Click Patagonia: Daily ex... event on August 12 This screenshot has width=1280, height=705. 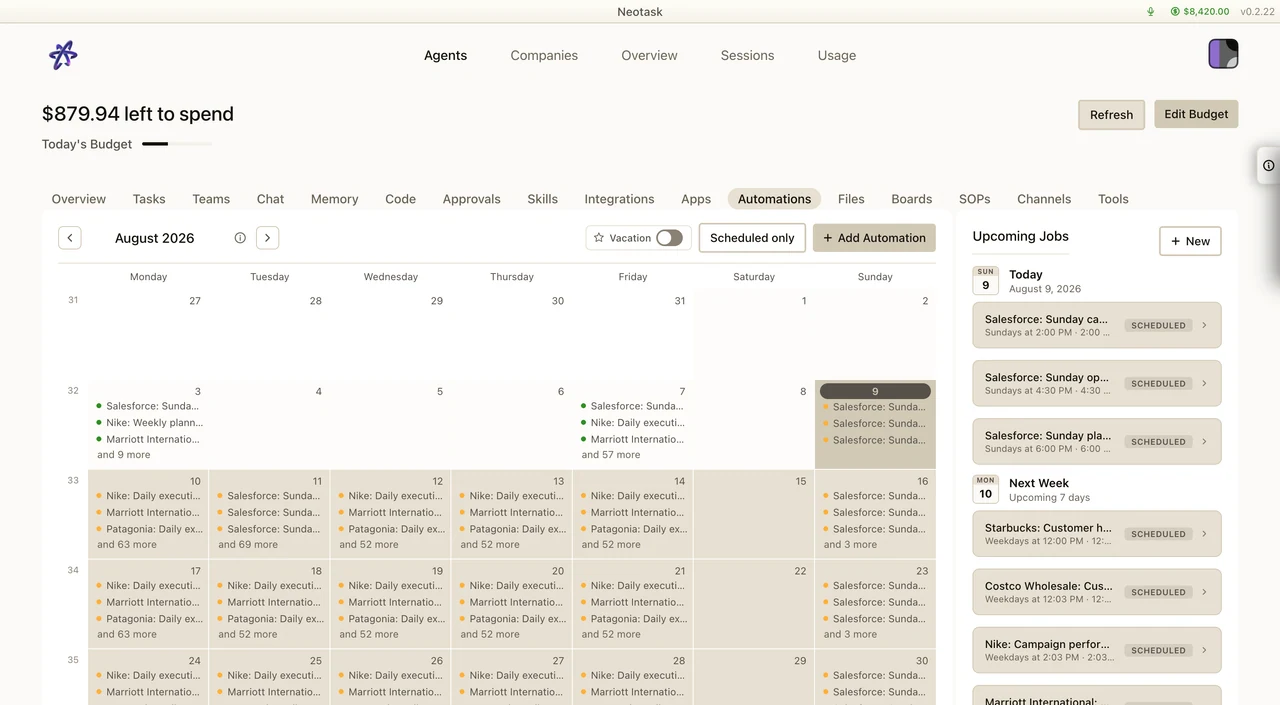[390, 529]
